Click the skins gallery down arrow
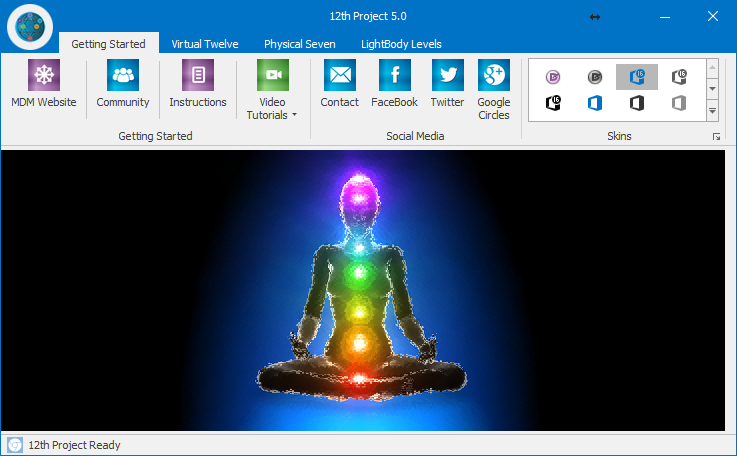 pos(713,89)
